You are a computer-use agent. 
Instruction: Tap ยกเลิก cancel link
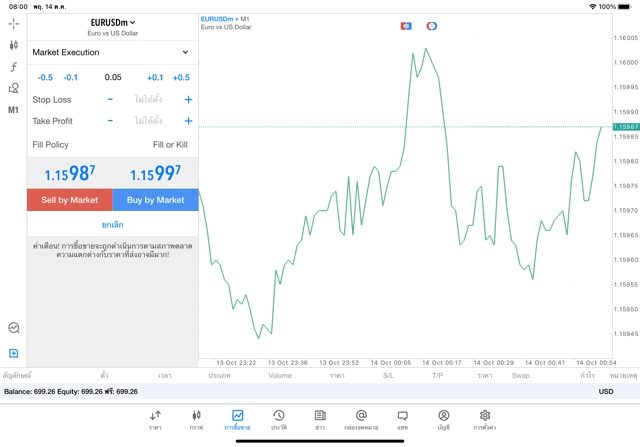click(113, 225)
